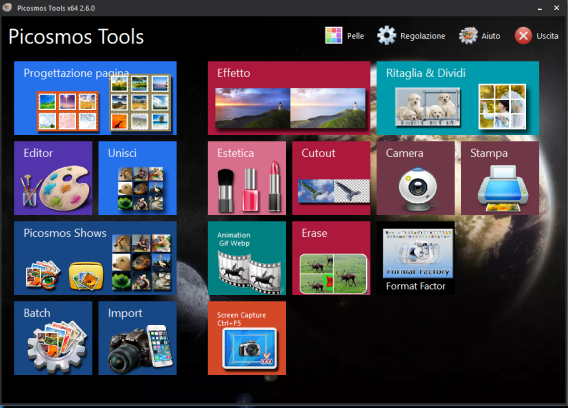Launch the Format Factory tile
The height and width of the screenshot is (408, 568).
coord(415,258)
